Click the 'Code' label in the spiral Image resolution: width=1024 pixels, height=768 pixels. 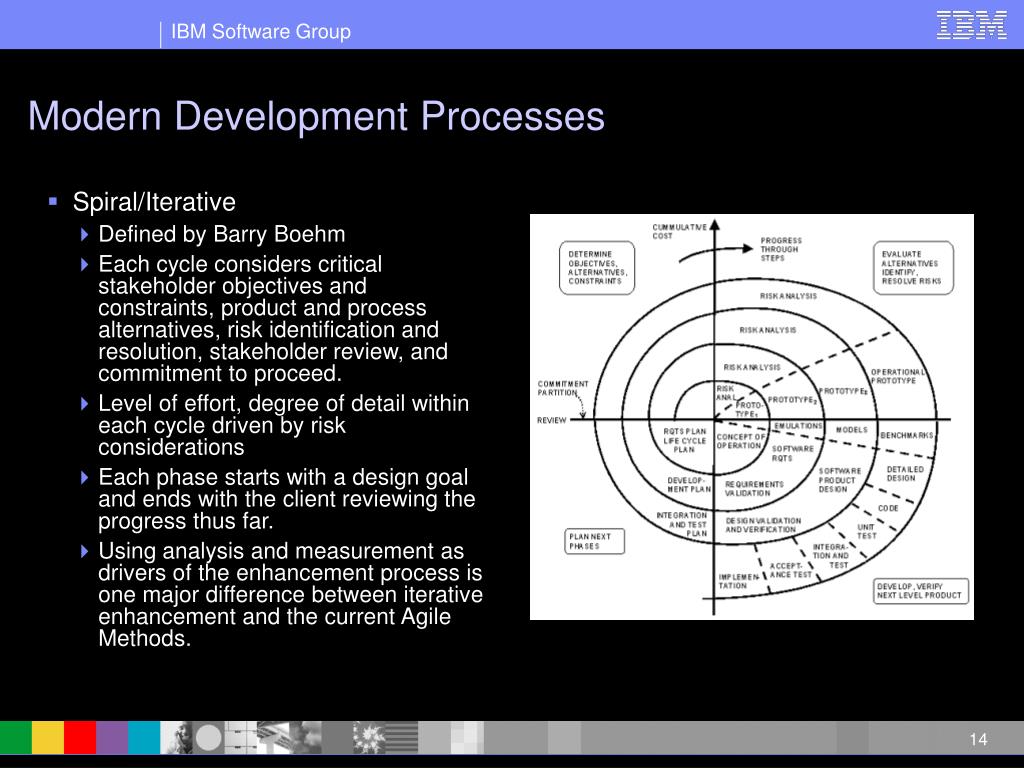point(888,508)
